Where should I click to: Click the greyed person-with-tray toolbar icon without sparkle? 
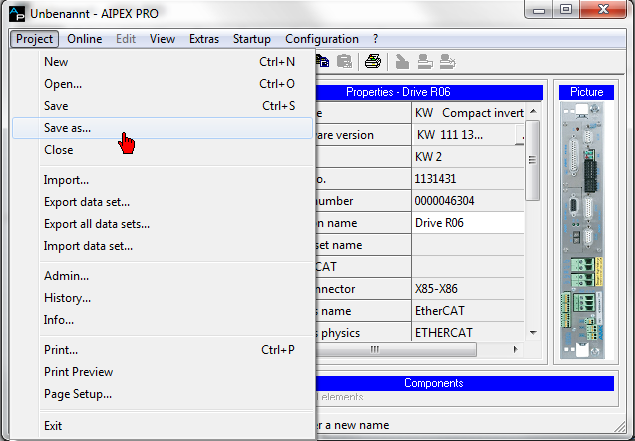(x=425, y=62)
